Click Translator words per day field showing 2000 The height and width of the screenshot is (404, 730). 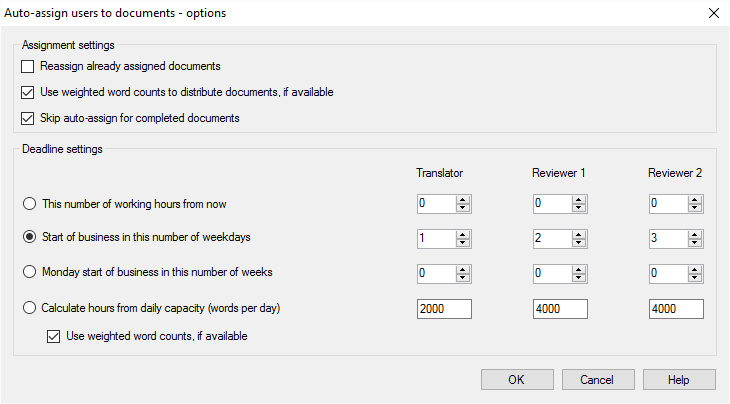pyautogui.click(x=443, y=308)
